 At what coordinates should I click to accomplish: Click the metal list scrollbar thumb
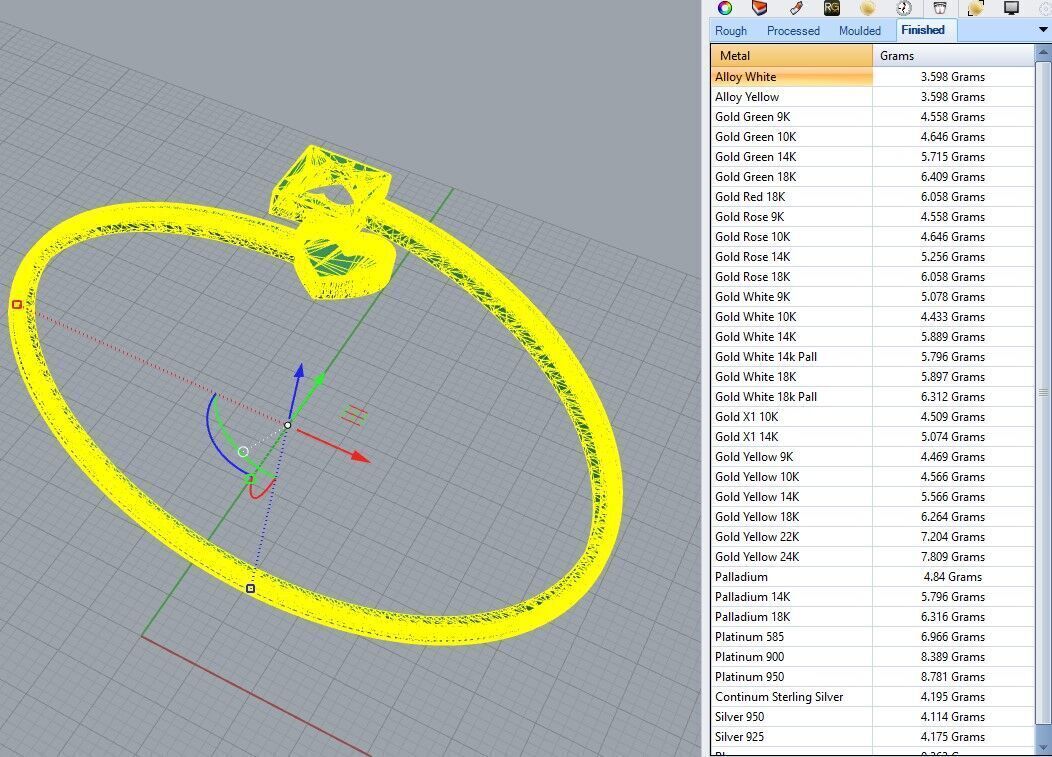(x=1043, y=393)
